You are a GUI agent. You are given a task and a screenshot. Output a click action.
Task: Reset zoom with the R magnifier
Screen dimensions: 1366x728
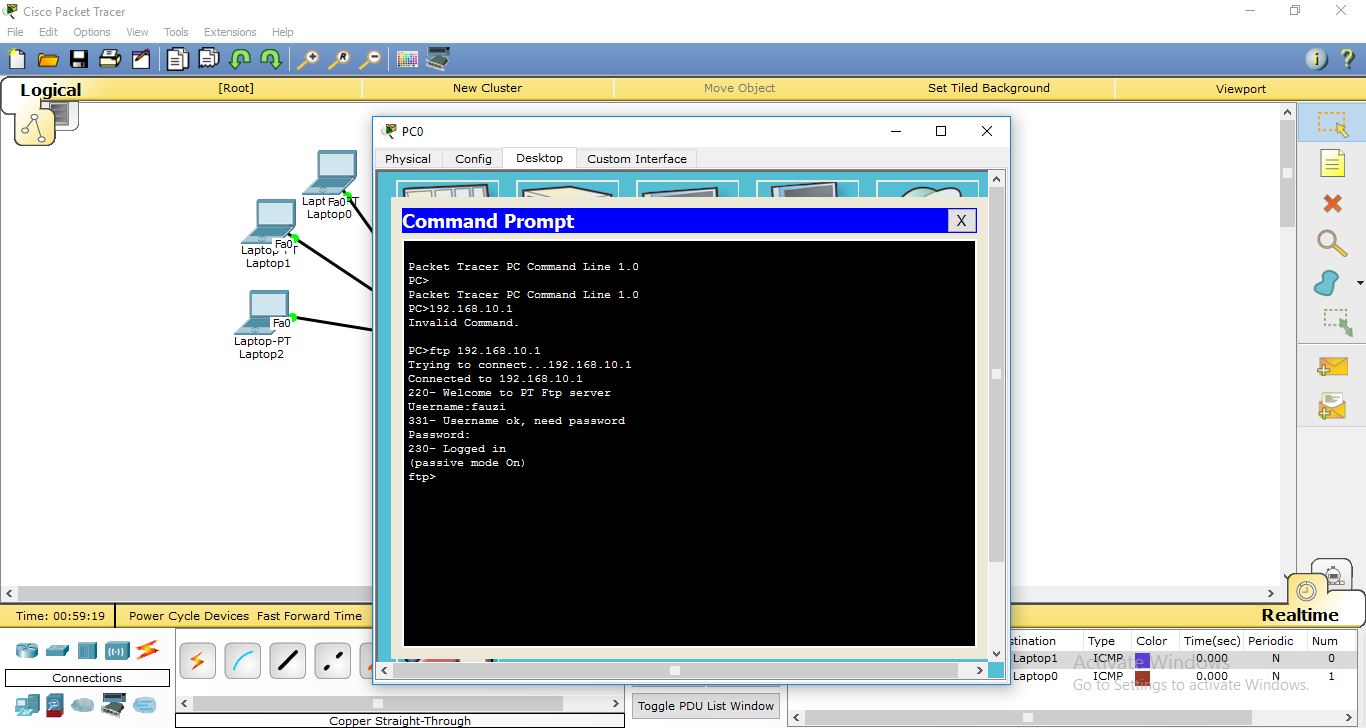pyautogui.click(x=339, y=59)
